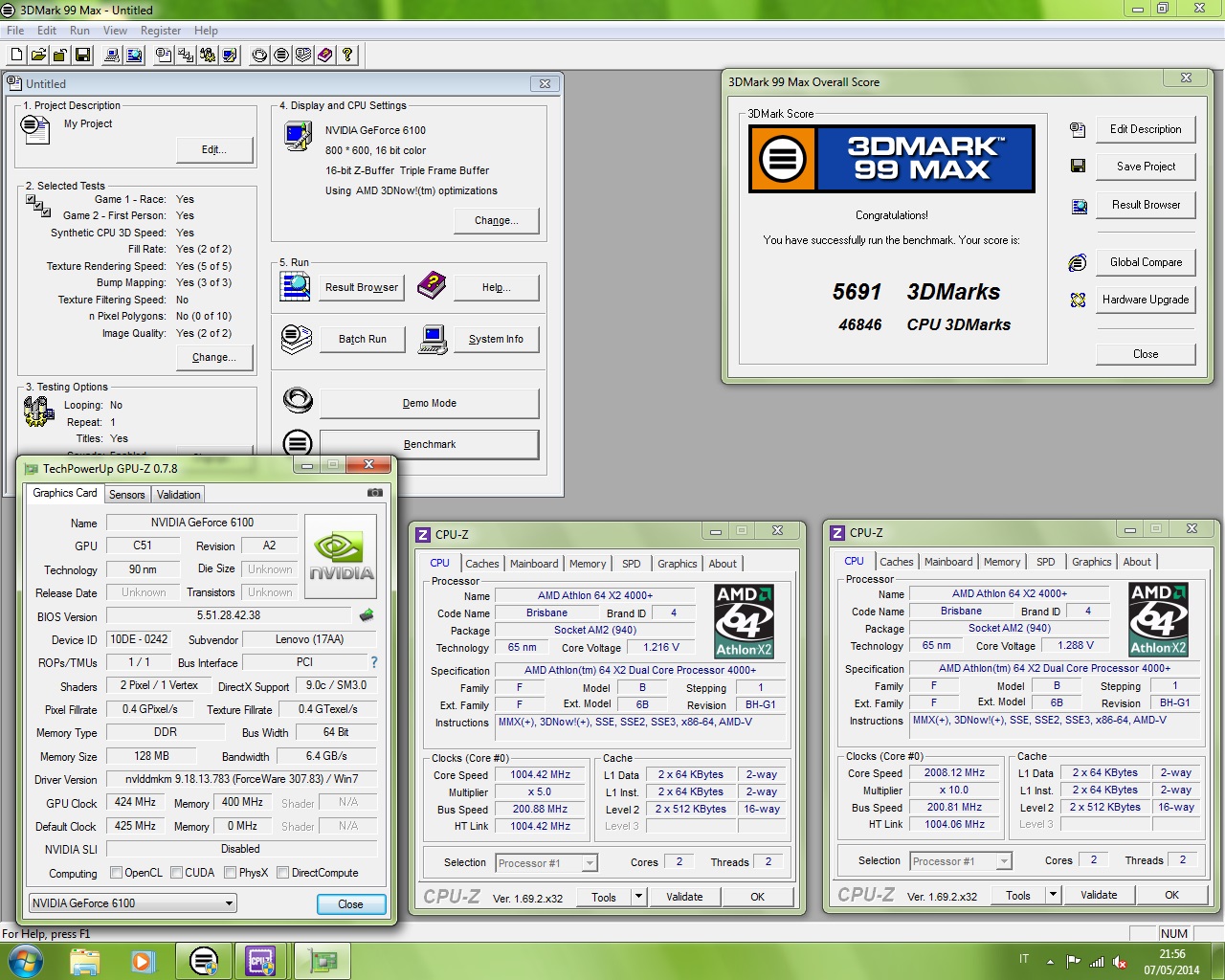
Task: Click the BIOS Version field in GPU-Z
Action: (229, 615)
